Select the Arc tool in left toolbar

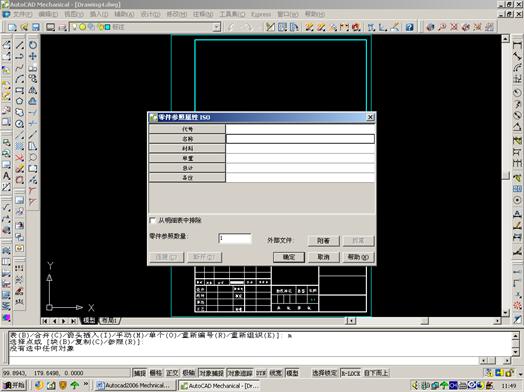(20, 79)
